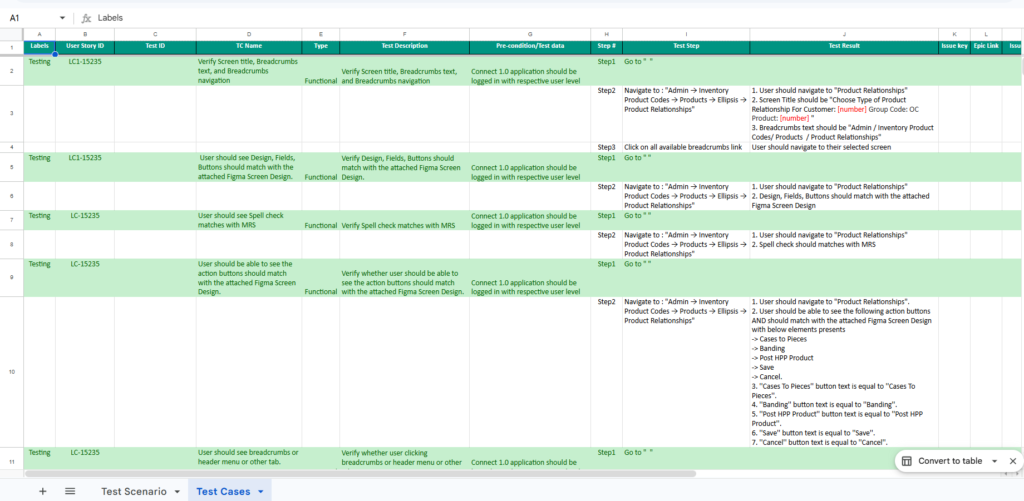
Task: Select the Pre-condition/Test data header cell
Action: point(529,46)
